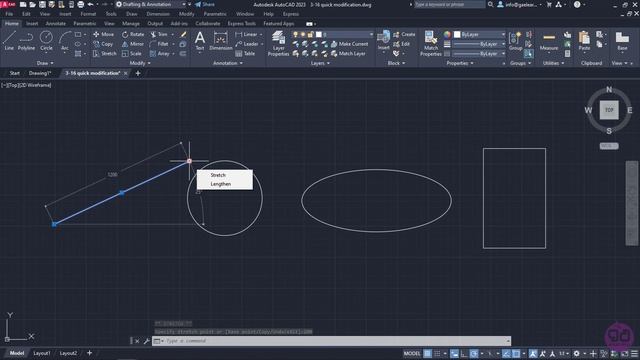
Task: Click Match Properties tool
Action: tap(431, 43)
